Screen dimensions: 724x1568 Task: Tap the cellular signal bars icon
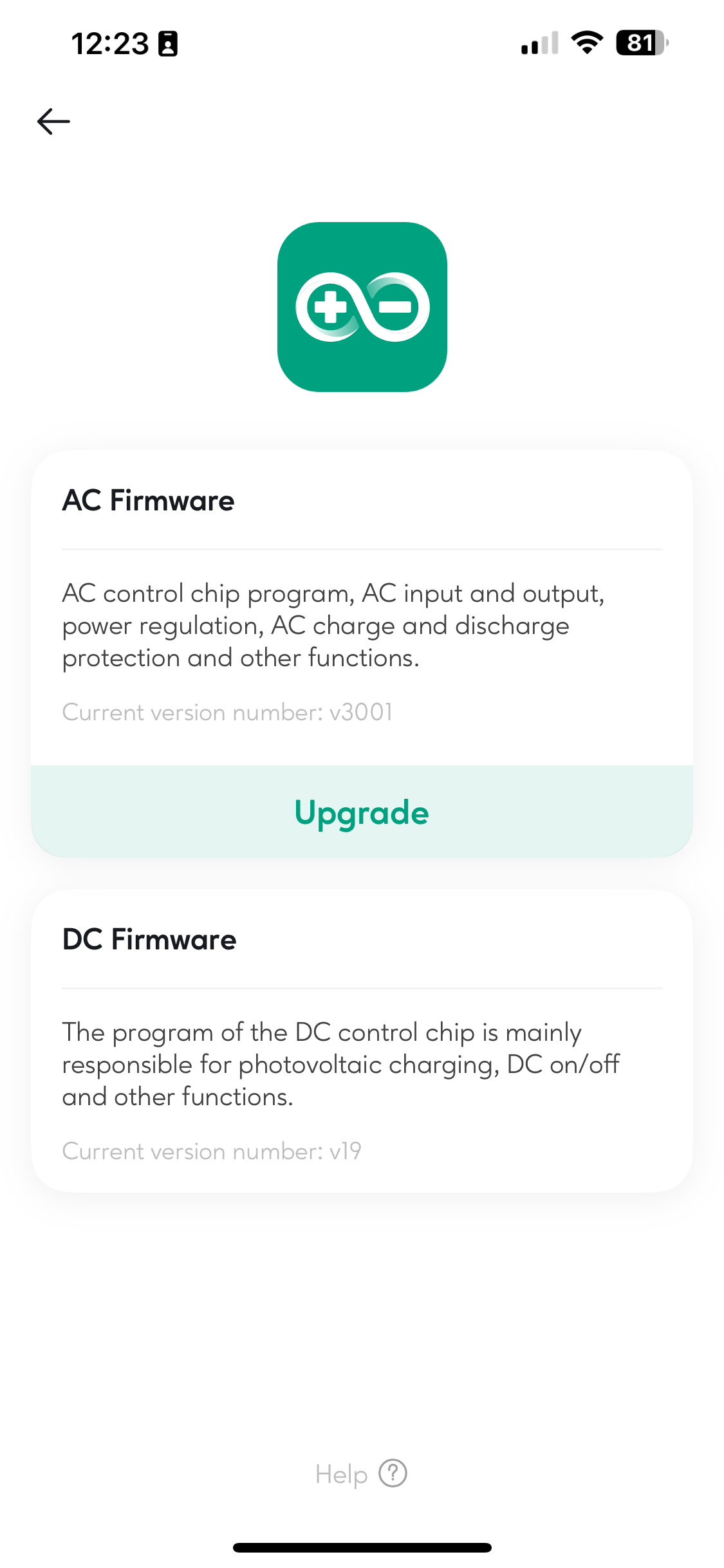540,44
